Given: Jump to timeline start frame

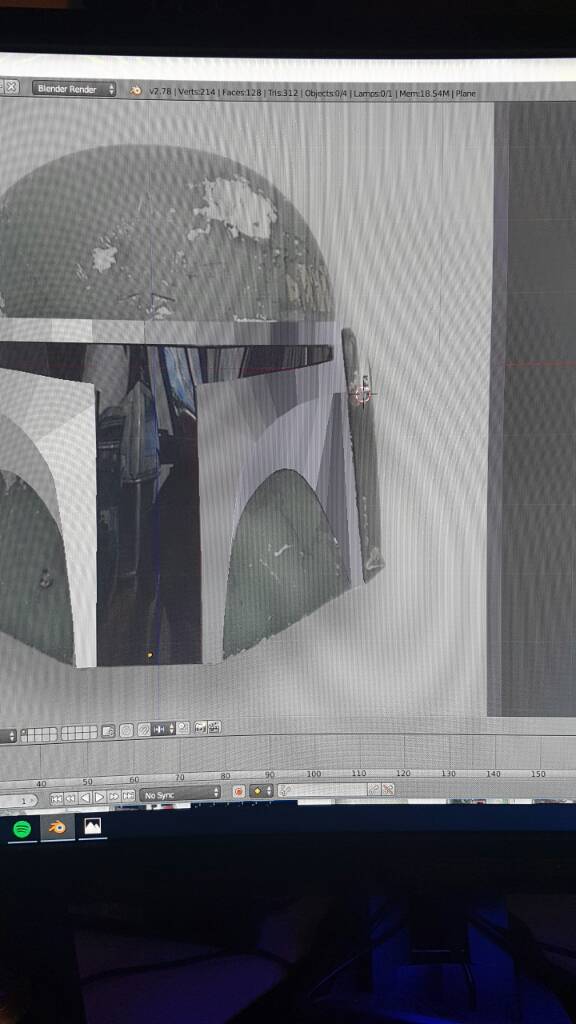Looking at the screenshot, I should pos(56,799).
